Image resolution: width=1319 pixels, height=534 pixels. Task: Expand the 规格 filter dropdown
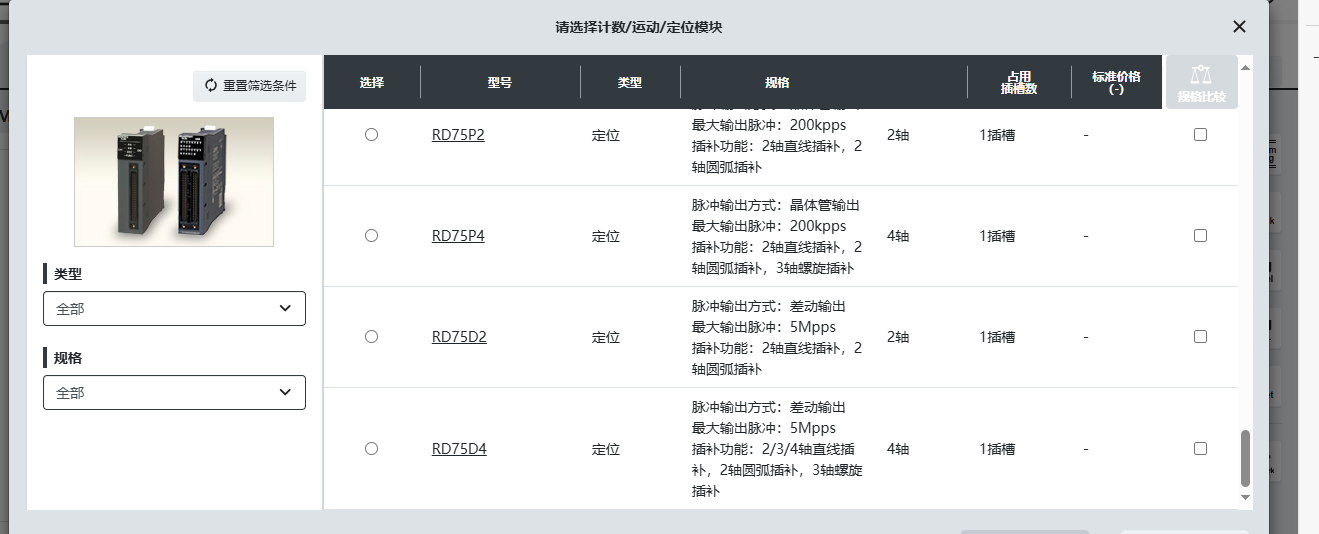(174, 393)
